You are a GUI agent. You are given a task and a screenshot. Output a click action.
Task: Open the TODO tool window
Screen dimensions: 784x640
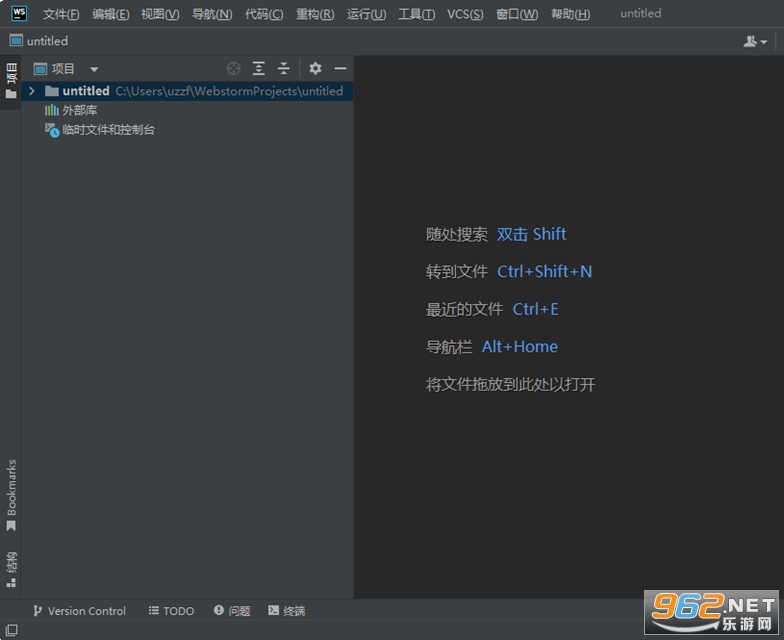(172, 611)
